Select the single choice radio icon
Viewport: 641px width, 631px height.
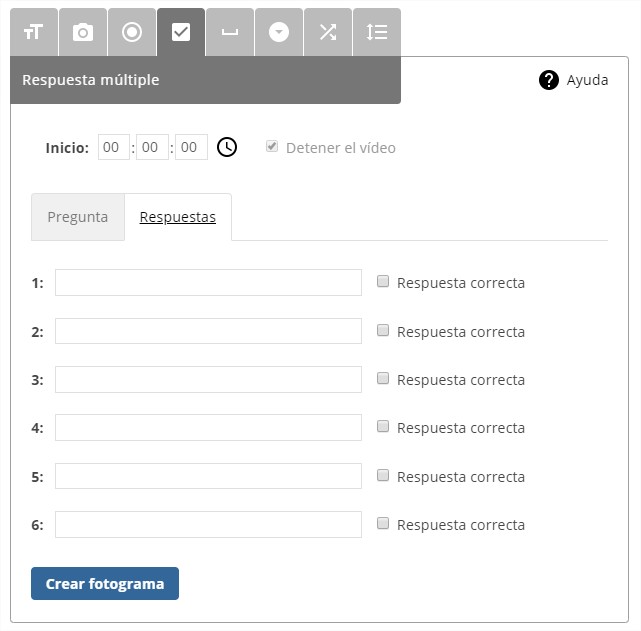tap(132, 32)
